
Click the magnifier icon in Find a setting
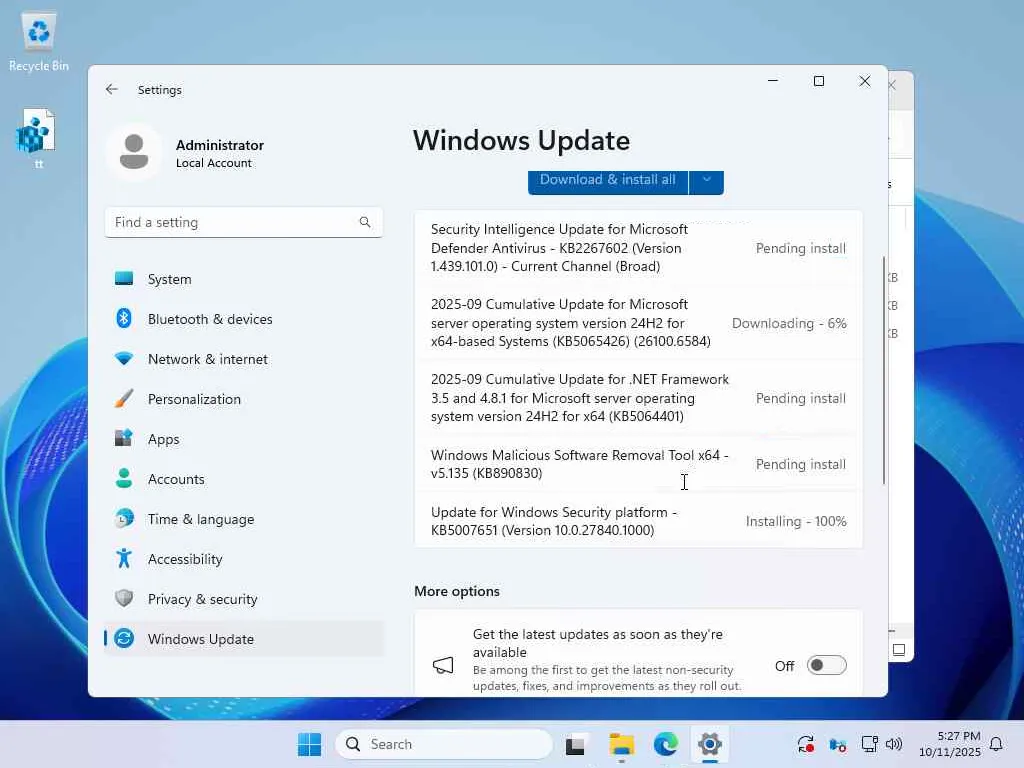pyautogui.click(x=365, y=222)
